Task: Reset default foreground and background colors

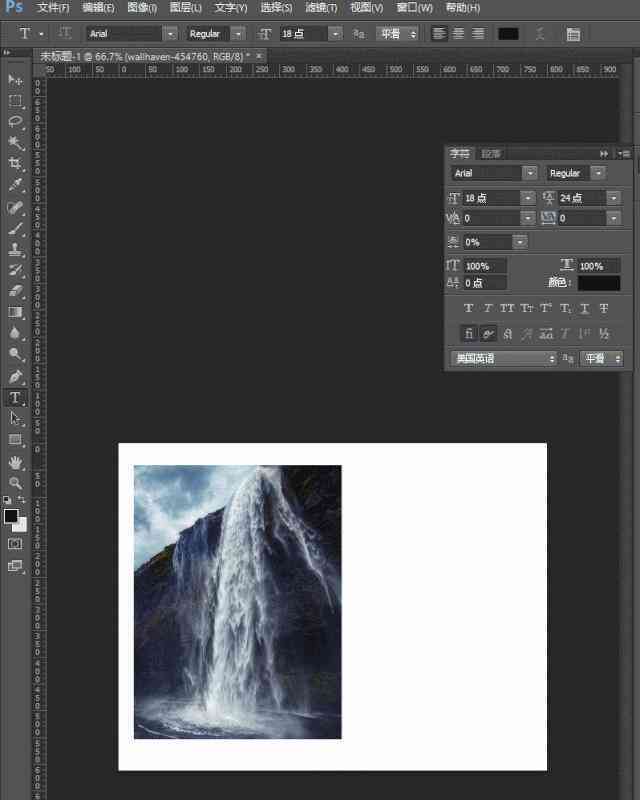Action: pyautogui.click(x=7, y=500)
